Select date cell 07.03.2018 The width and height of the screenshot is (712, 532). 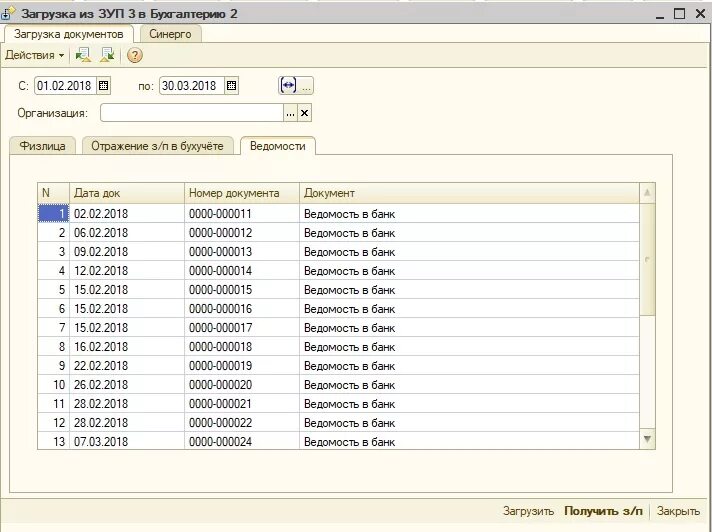pyautogui.click(x=127, y=441)
